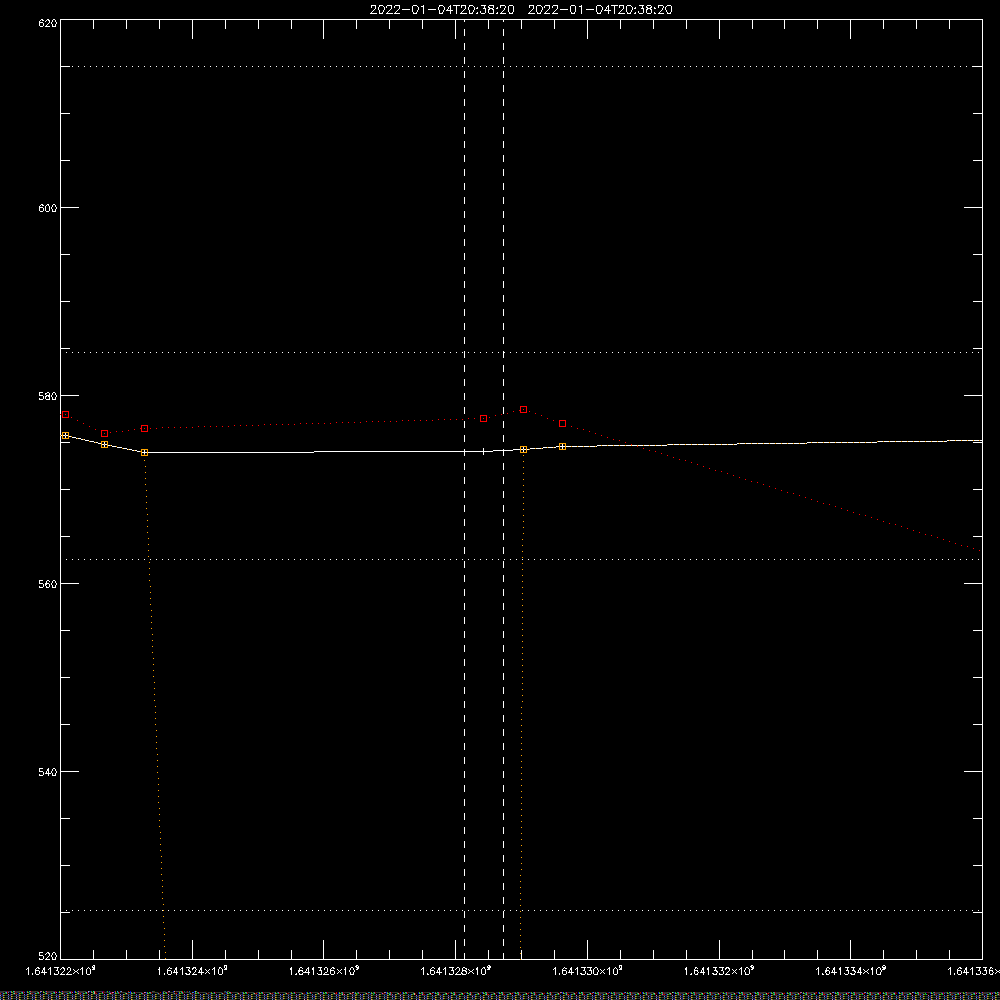Click the 540 y-axis label
Image resolution: width=1000 pixels, height=1000 pixels.
tap(48, 773)
